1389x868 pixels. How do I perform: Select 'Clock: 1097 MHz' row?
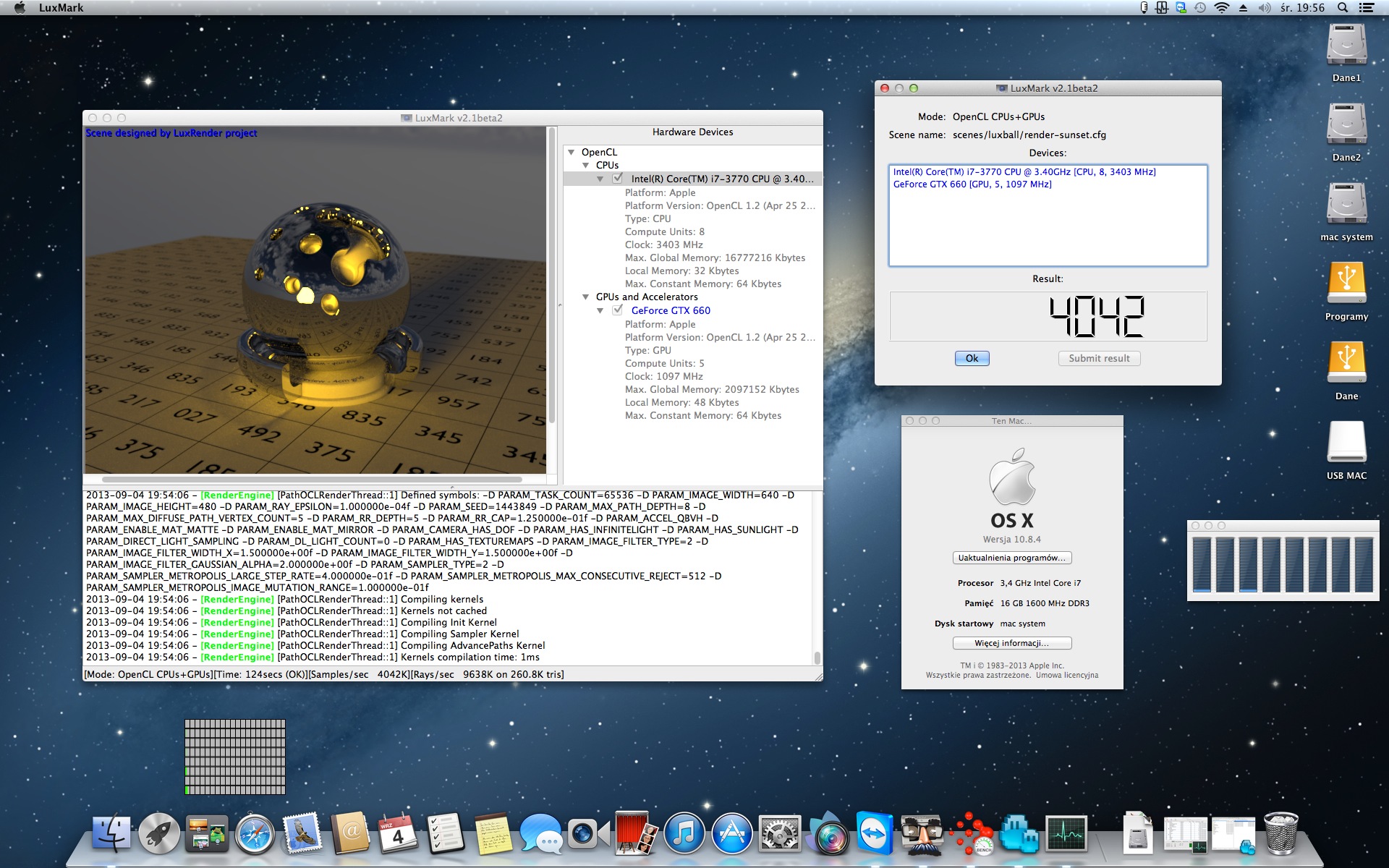click(663, 376)
